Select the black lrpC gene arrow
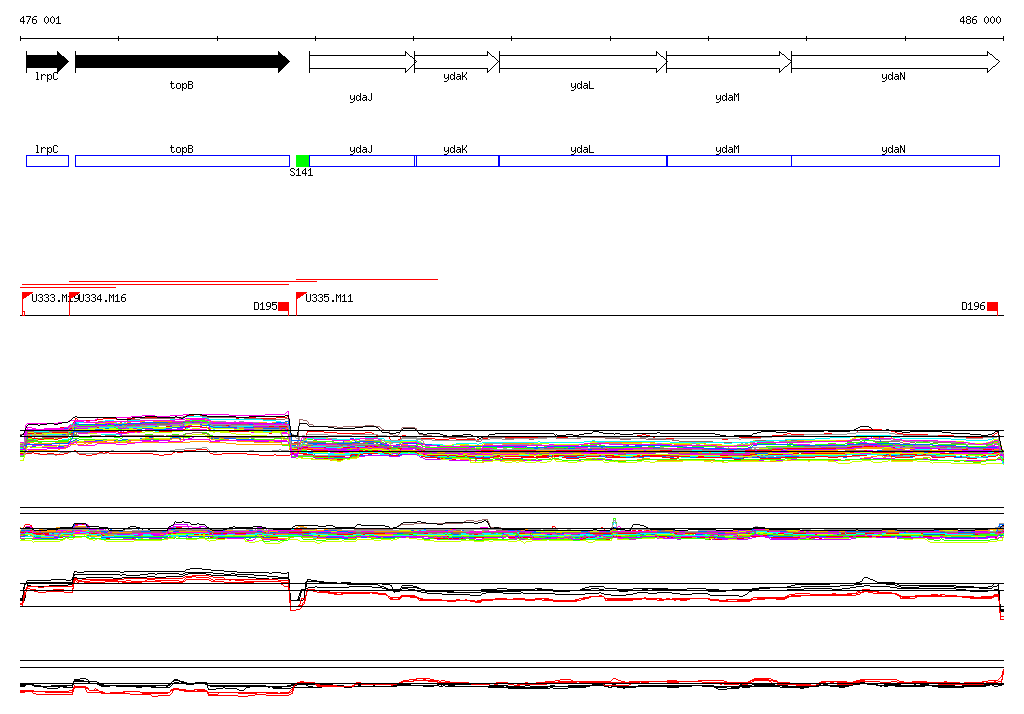 [x=47, y=62]
